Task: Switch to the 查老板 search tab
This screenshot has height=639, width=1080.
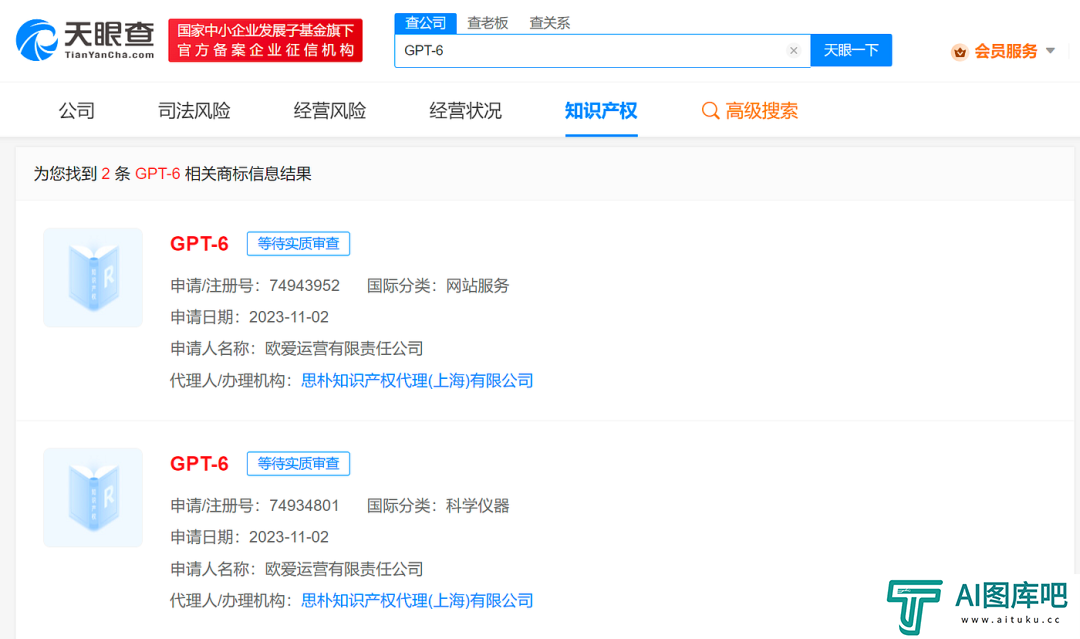Action: tap(488, 23)
